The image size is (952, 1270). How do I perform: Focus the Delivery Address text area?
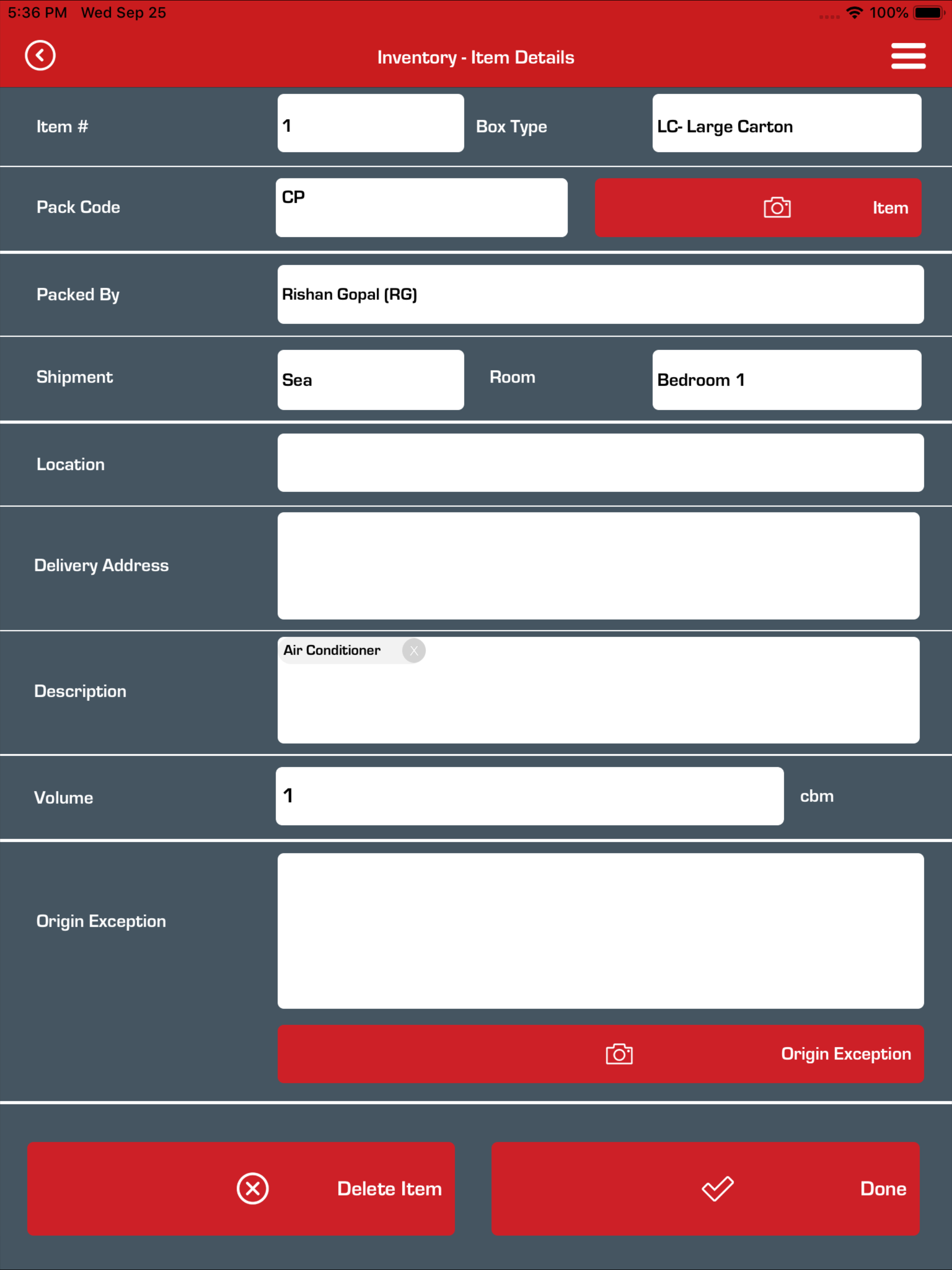click(598, 566)
